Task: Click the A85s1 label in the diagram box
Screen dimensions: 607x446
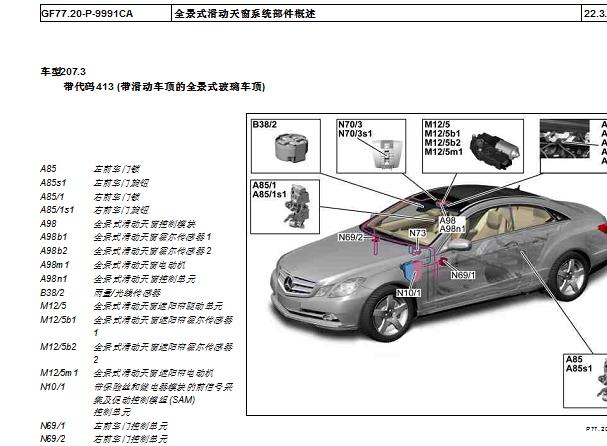Action: [579, 369]
